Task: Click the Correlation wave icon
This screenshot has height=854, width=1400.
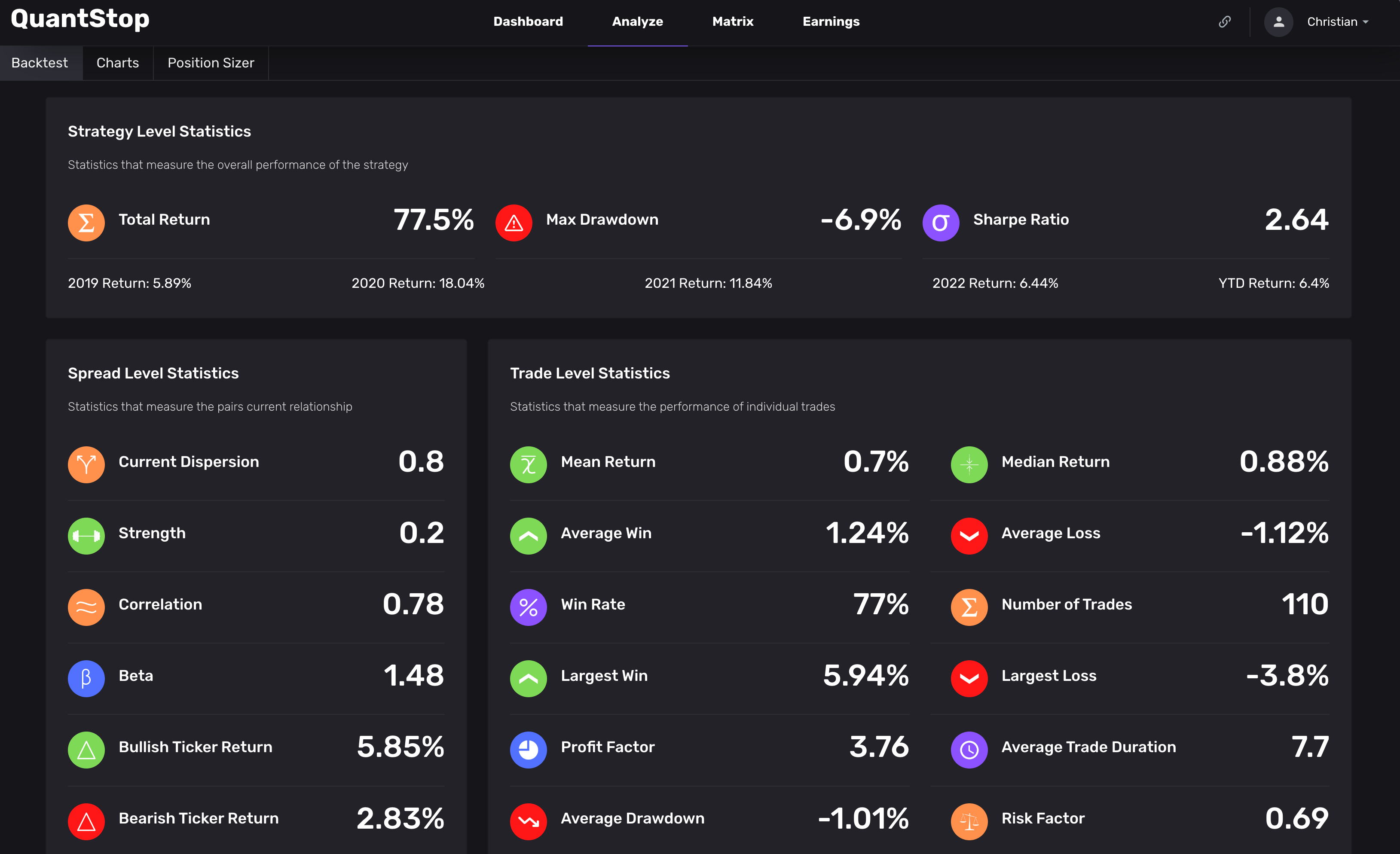Action: tap(86, 607)
